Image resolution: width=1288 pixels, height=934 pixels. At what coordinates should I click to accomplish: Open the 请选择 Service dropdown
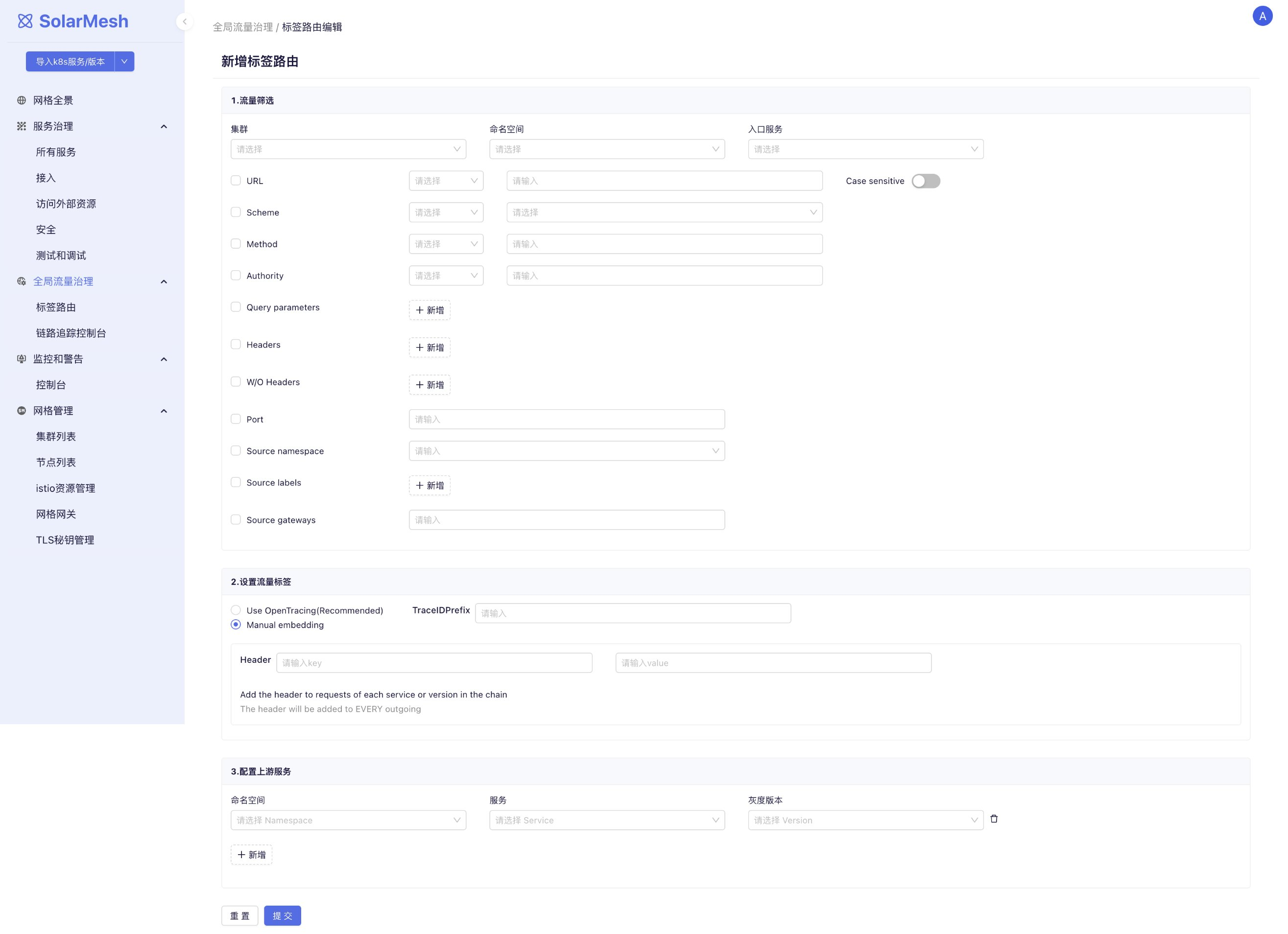pyautogui.click(x=607, y=820)
